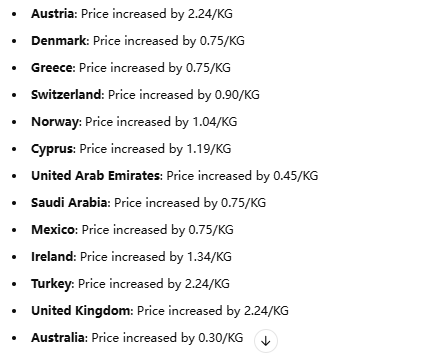Viewport: 427px width, 361px height.
Task: Click the Cyprus list item
Action: click(131, 149)
